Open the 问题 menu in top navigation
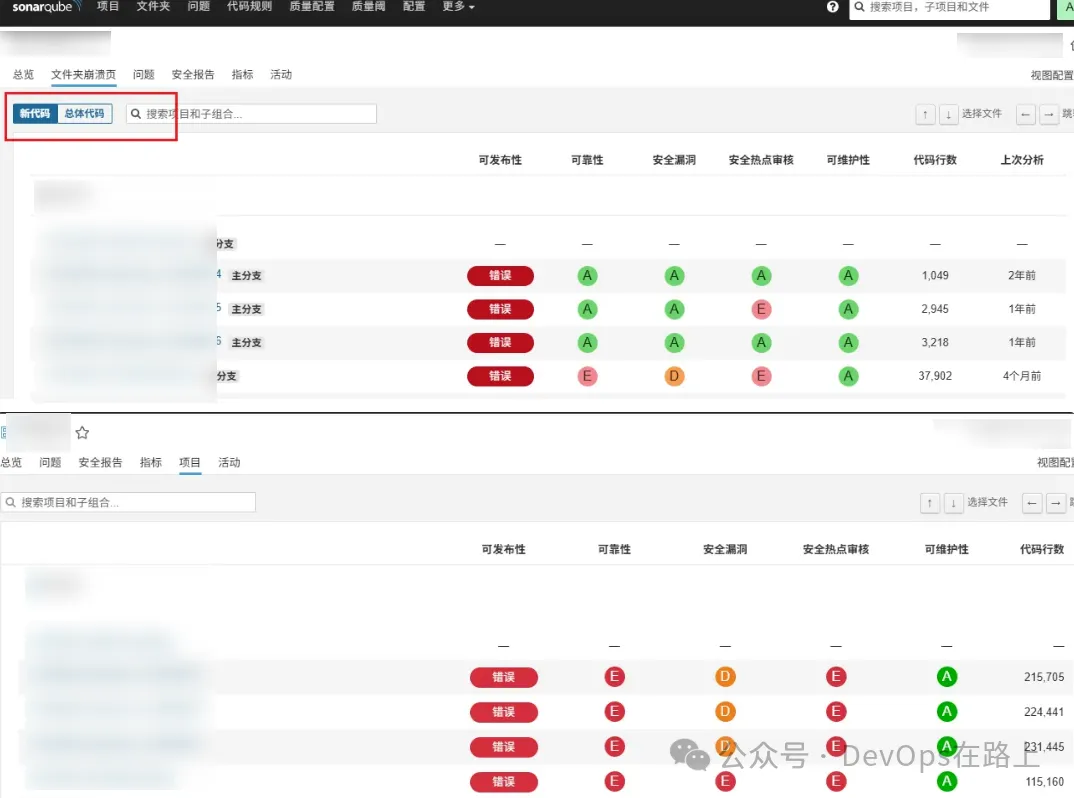The height and width of the screenshot is (798, 1074). (199, 6)
